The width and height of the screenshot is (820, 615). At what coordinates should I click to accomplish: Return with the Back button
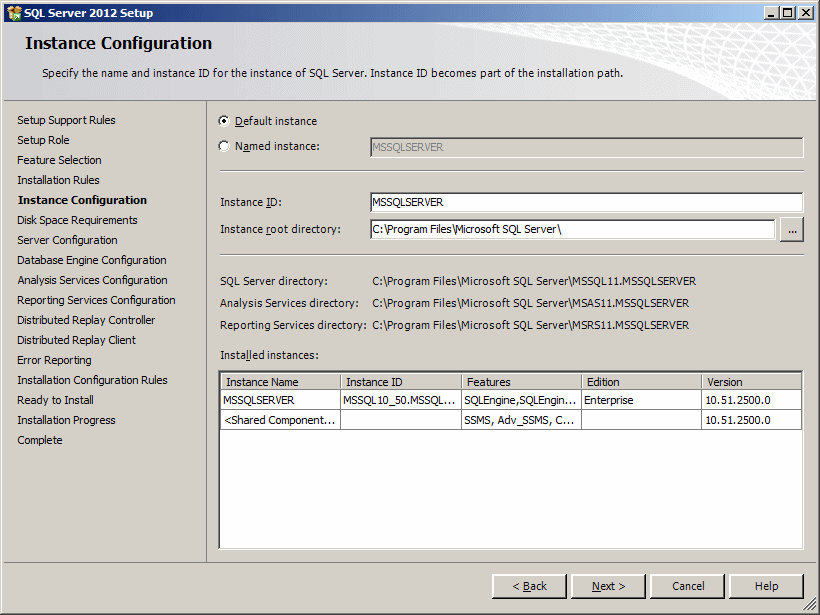click(529, 586)
